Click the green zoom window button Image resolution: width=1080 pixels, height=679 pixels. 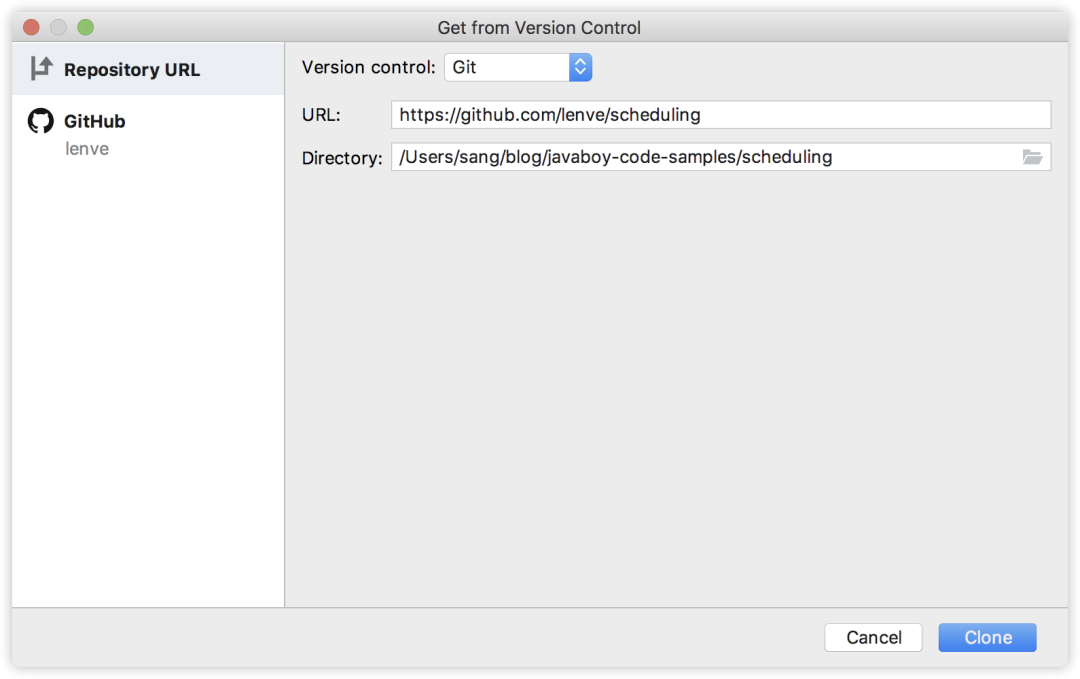pos(85,27)
